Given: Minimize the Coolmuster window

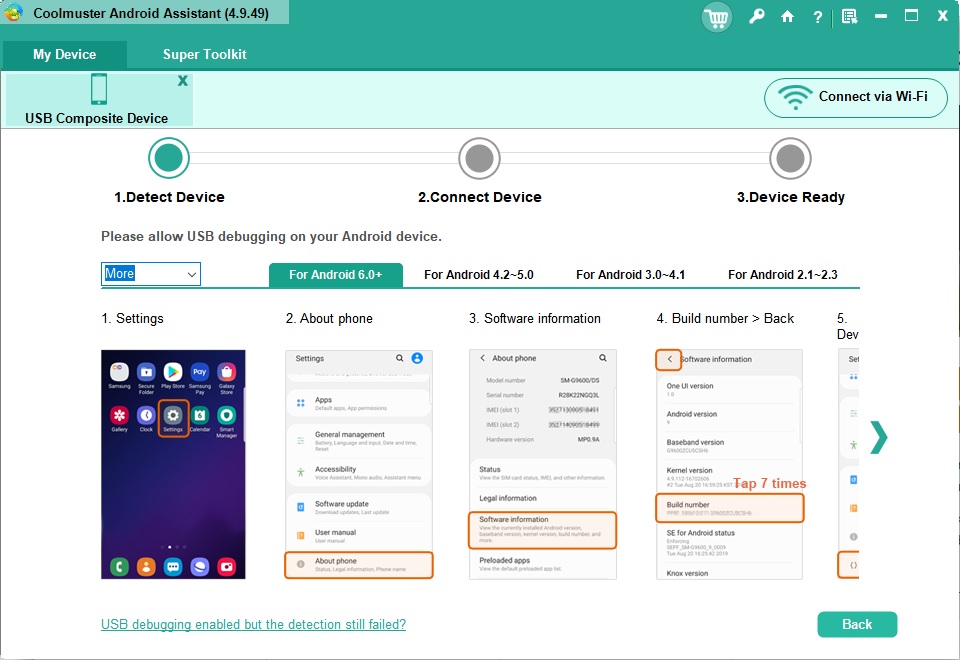Looking at the screenshot, I should point(880,17).
